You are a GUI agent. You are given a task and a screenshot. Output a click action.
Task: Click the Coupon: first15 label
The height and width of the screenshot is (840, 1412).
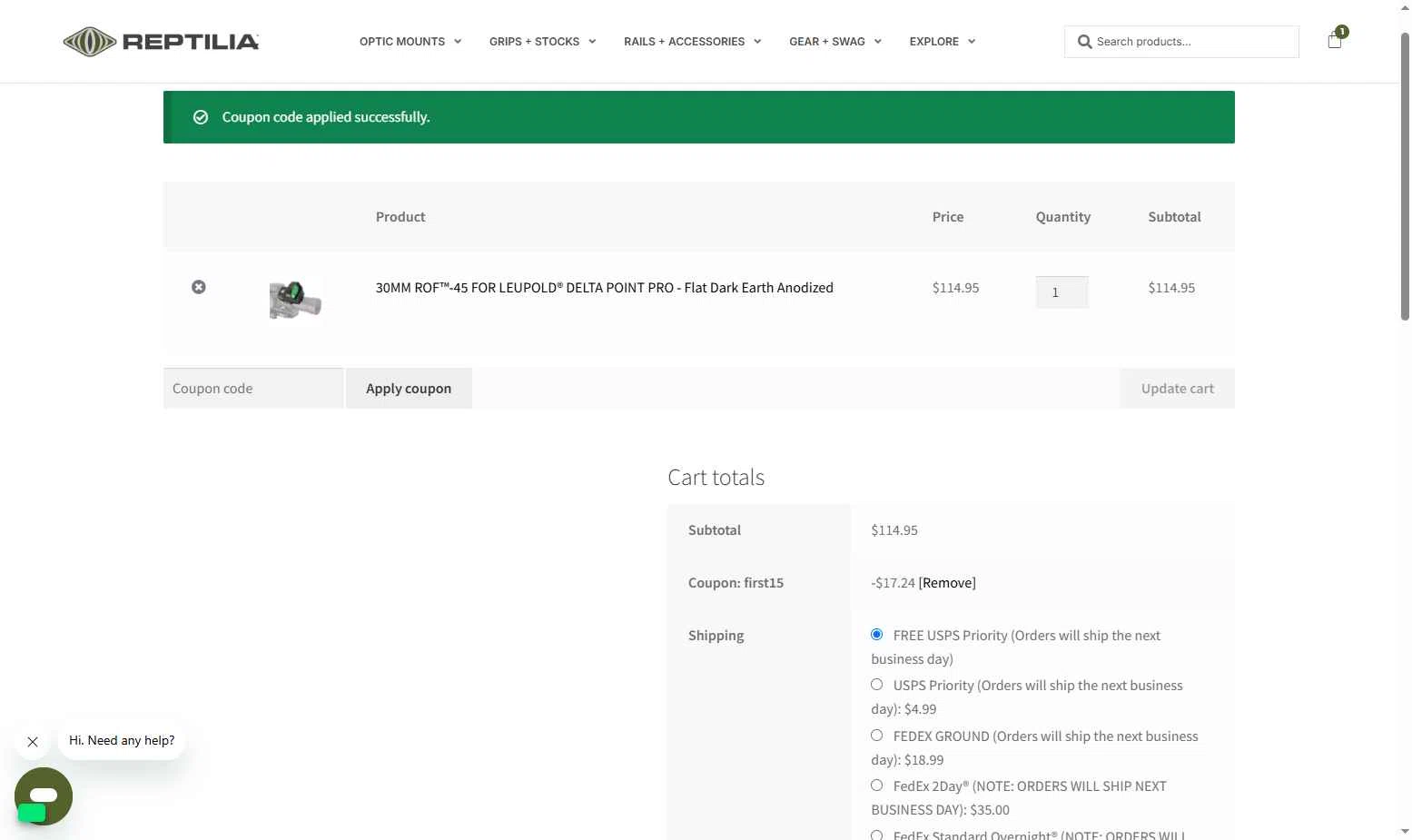[x=736, y=583]
